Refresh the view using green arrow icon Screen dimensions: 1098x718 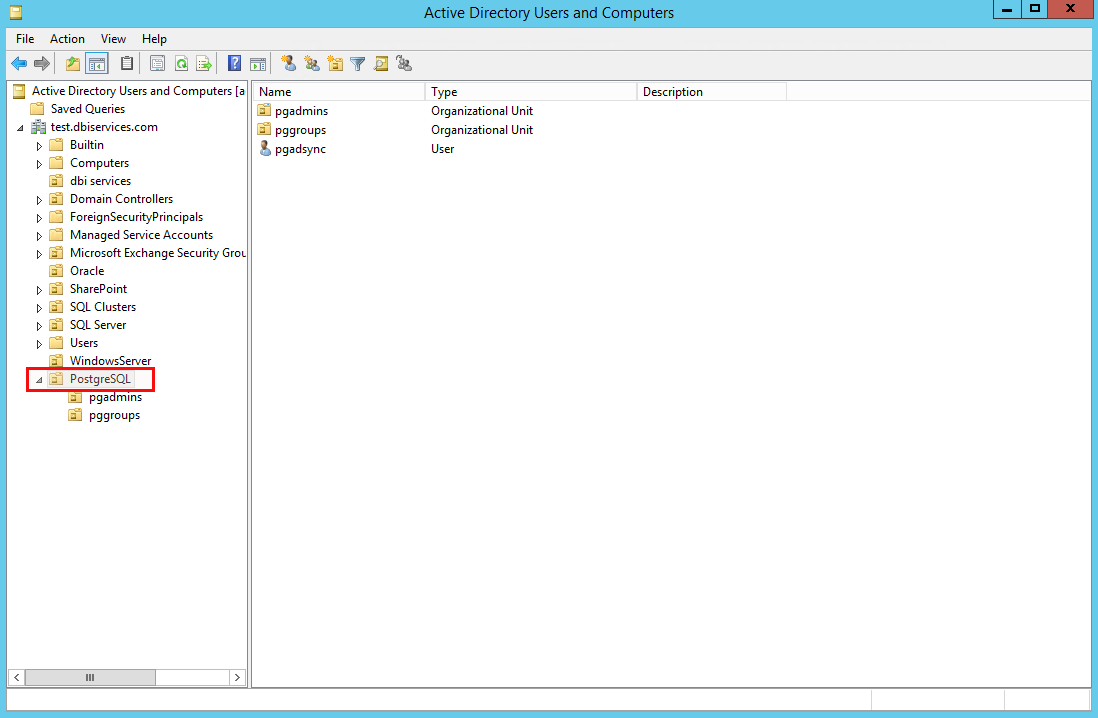click(181, 64)
